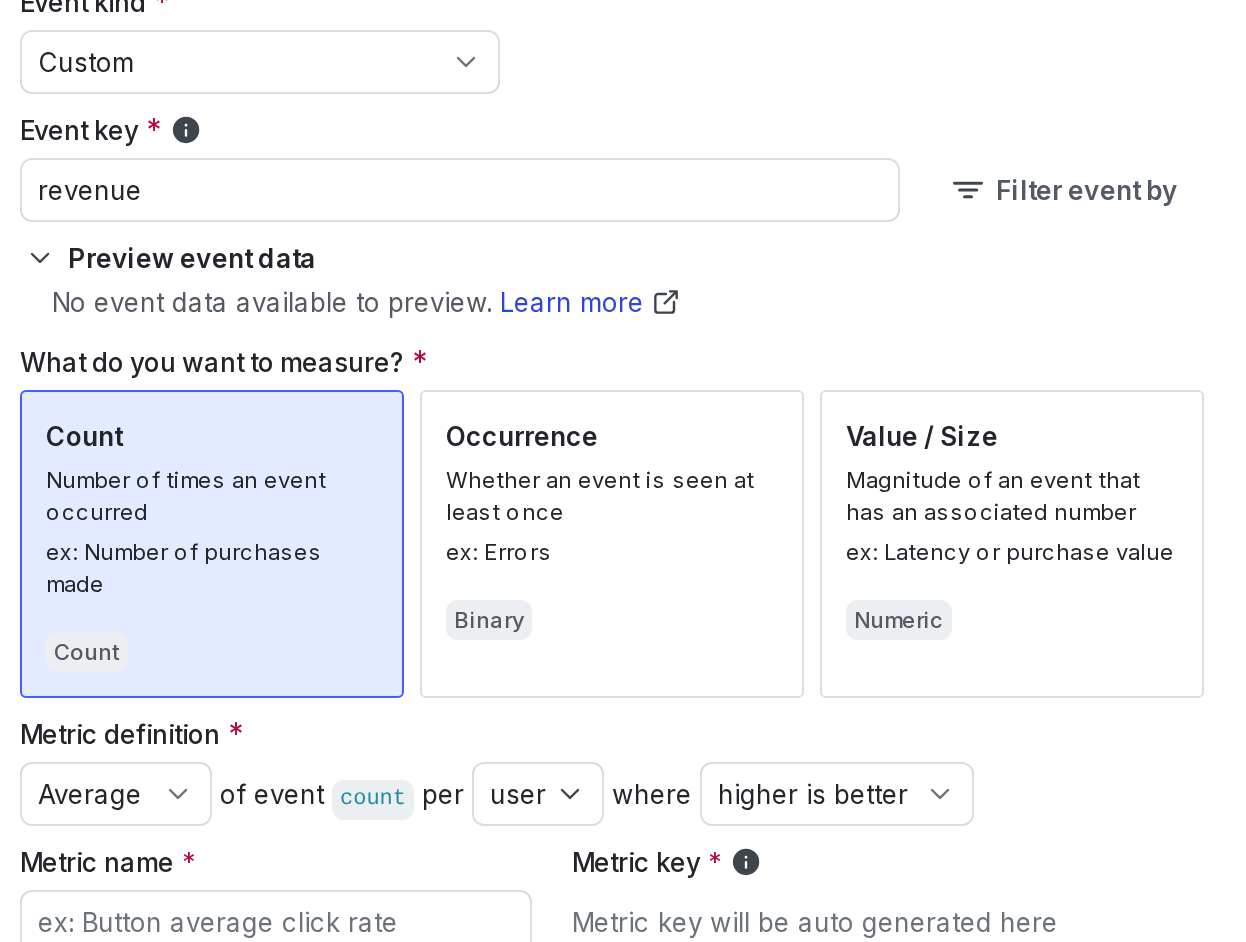Click the Preview event data heading
1246x942 pixels.
point(191,258)
